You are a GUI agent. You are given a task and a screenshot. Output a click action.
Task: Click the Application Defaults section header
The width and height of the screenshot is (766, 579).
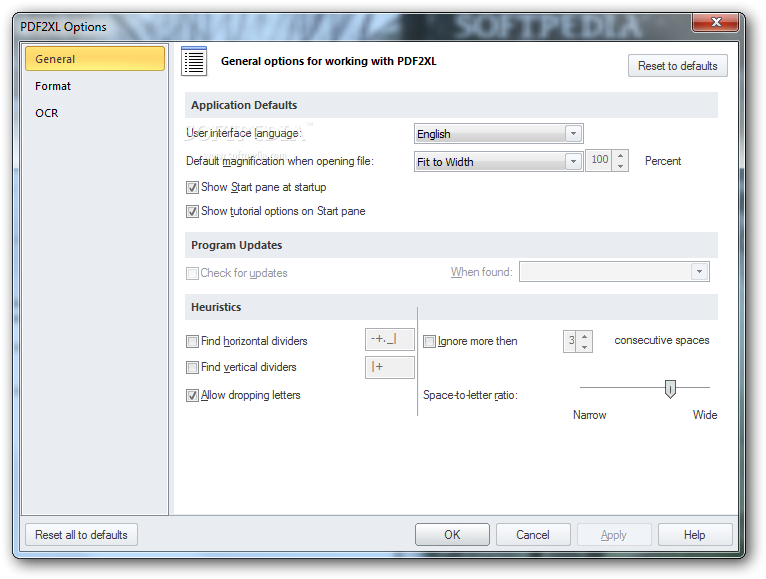451,105
